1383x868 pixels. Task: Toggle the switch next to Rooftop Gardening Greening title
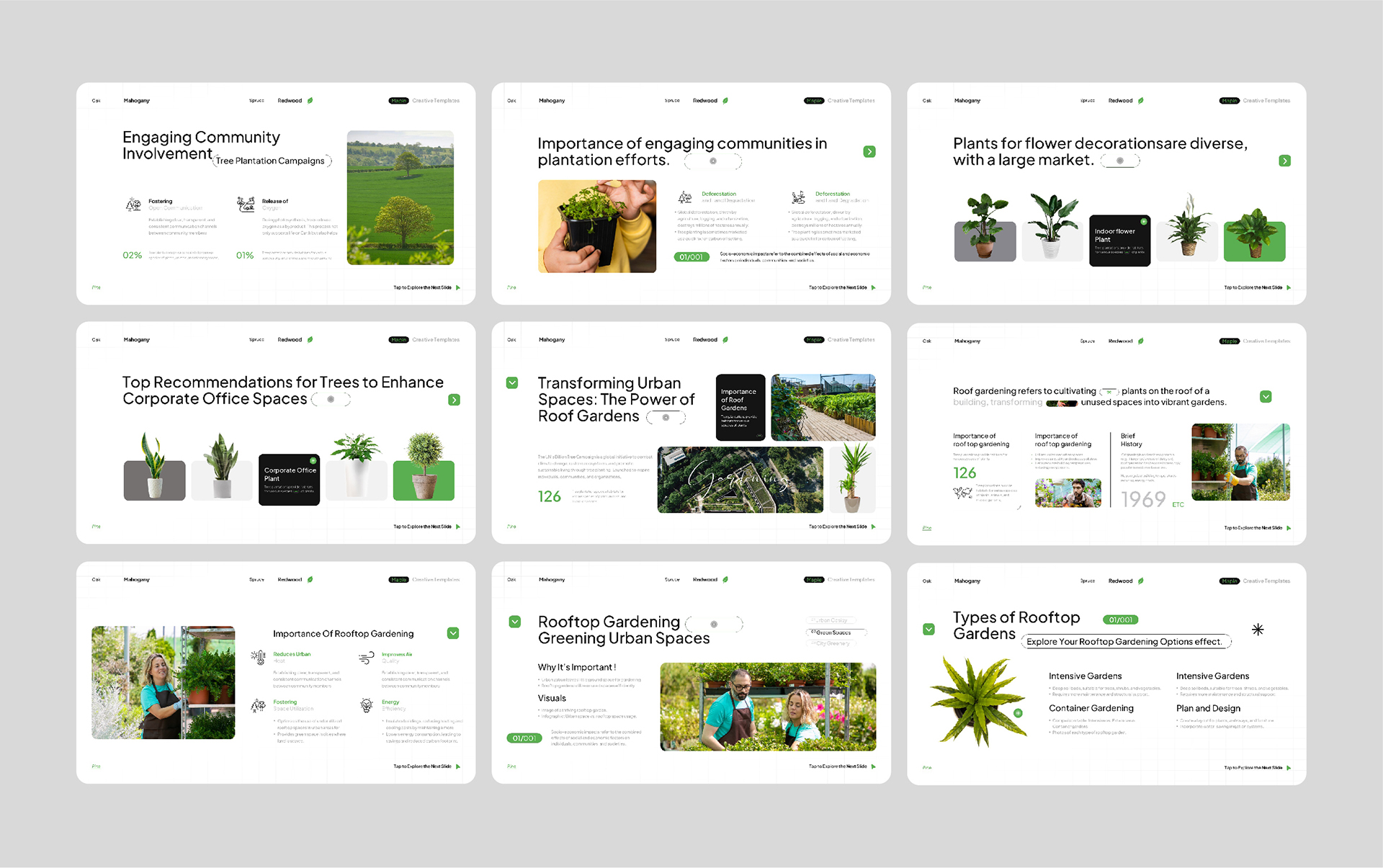pos(713,624)
